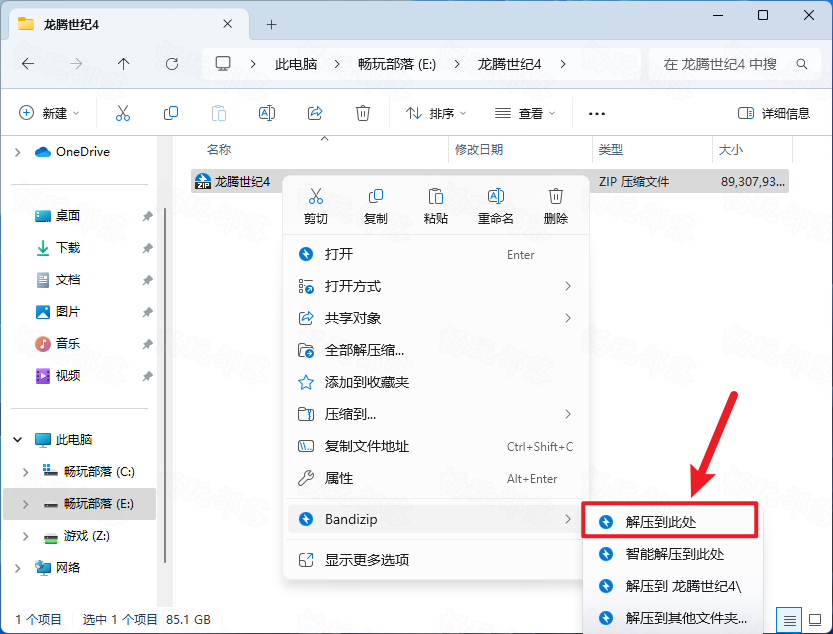Collapse the 此电脑 tree node
Image resolution: width=833 pixels, height=634 pixels.
18,440
